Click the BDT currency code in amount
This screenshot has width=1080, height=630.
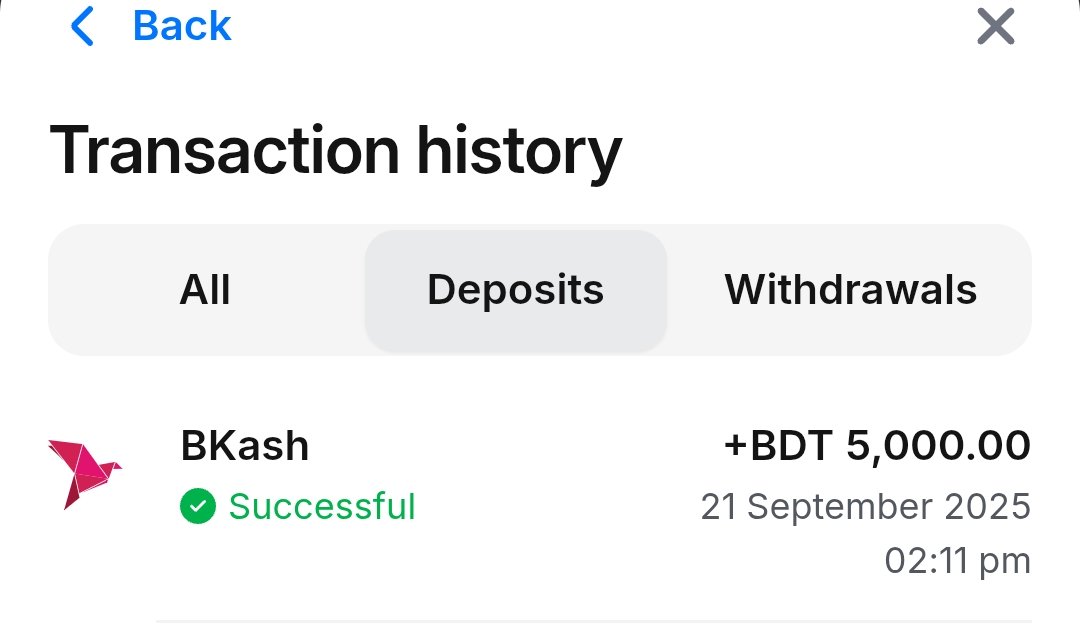[792, 446]
